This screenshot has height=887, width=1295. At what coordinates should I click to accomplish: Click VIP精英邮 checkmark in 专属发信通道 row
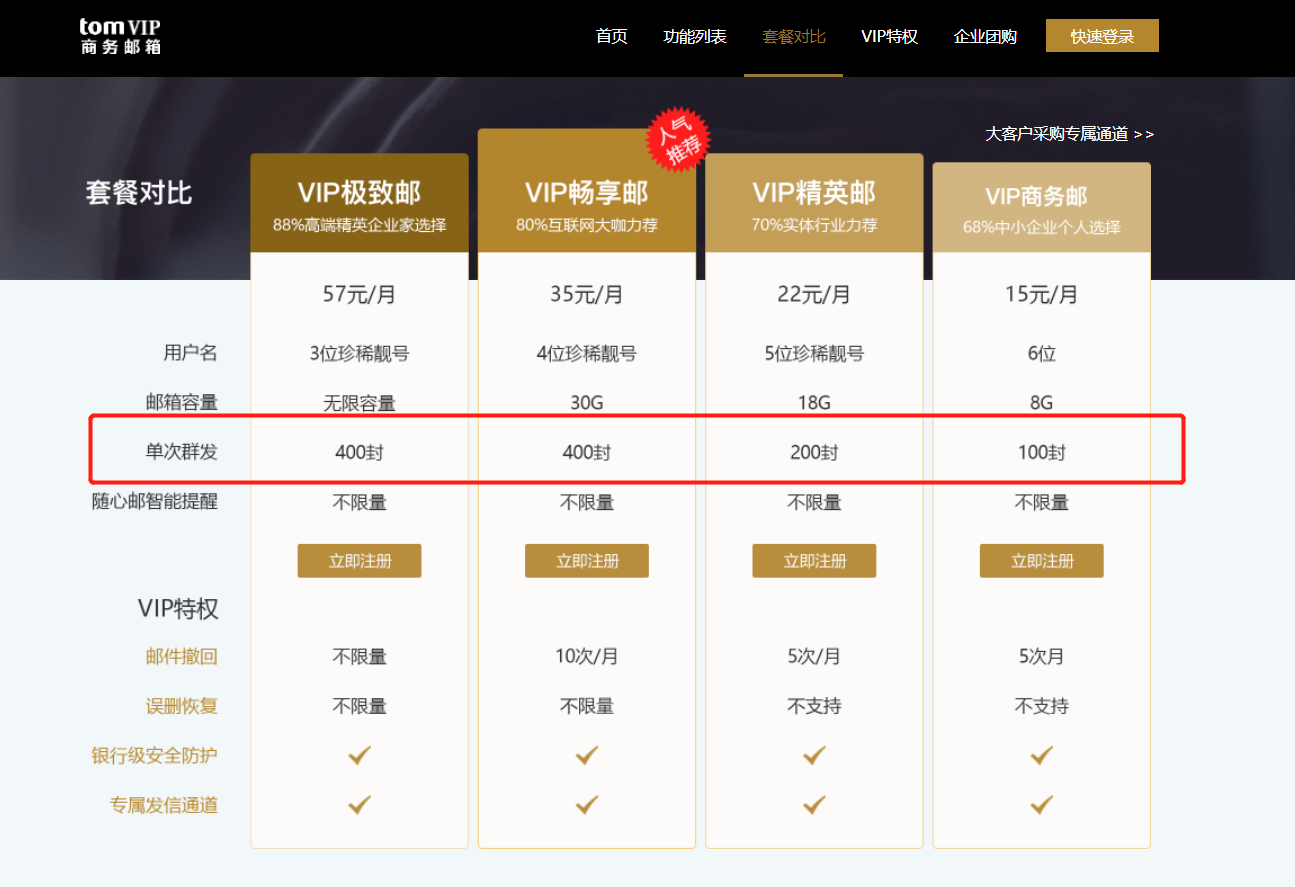[814, 804]
